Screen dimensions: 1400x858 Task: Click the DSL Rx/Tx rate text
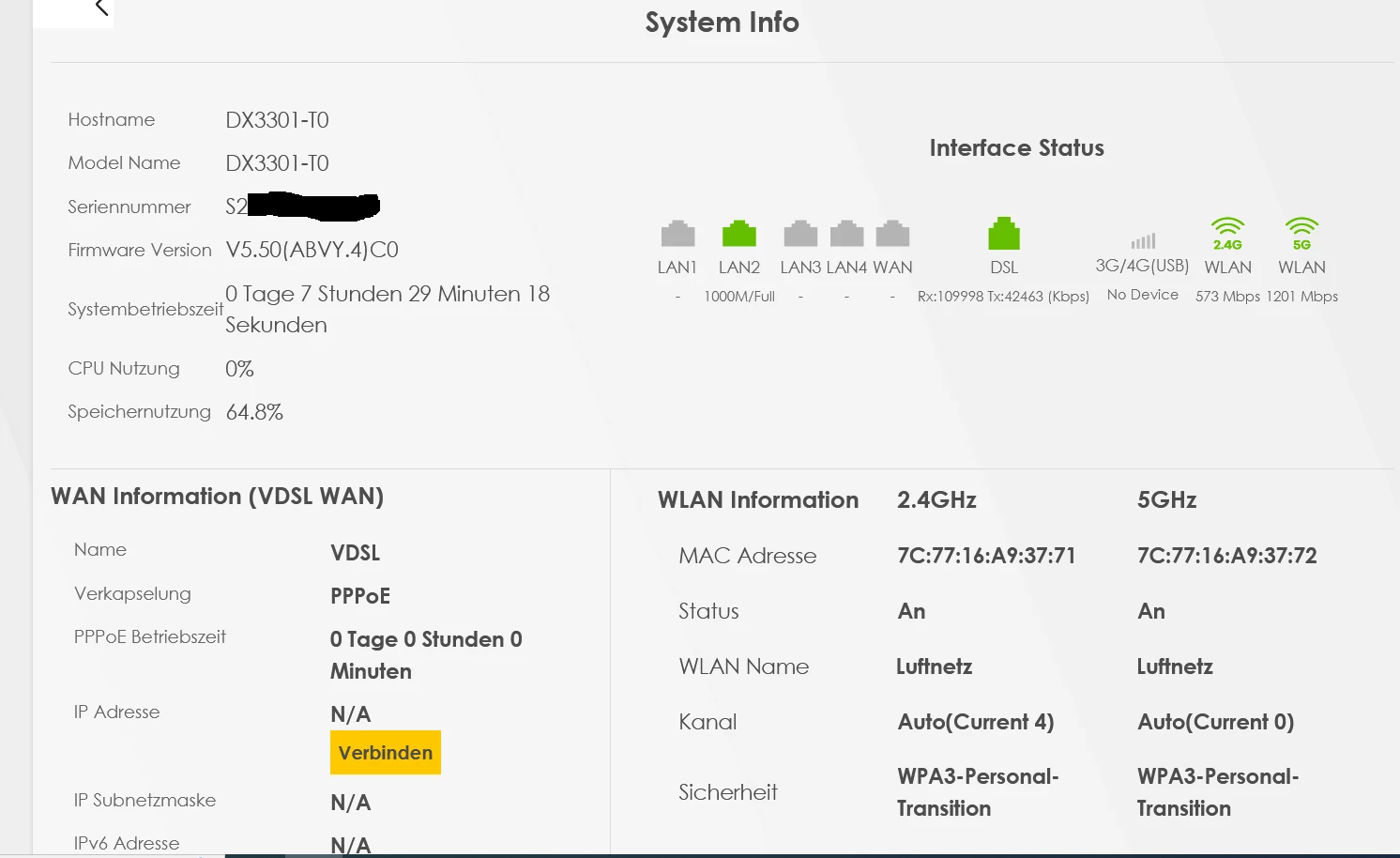pos(1003,297)
